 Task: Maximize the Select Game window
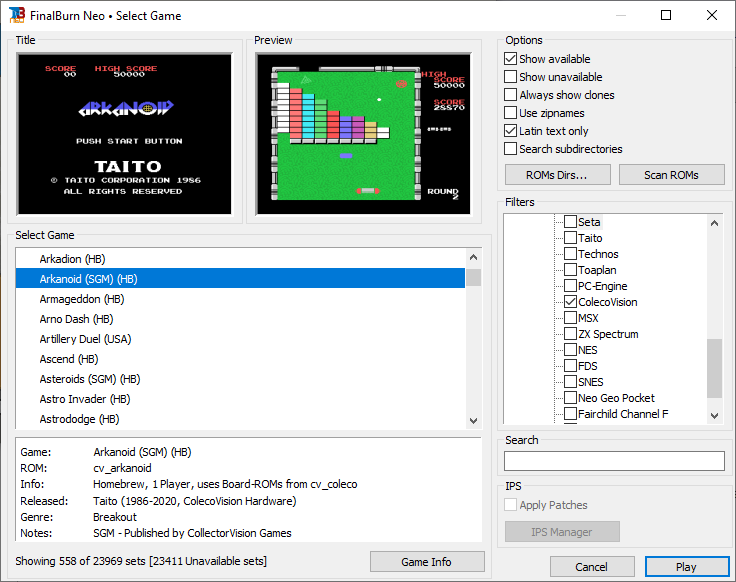click(666, 15)
